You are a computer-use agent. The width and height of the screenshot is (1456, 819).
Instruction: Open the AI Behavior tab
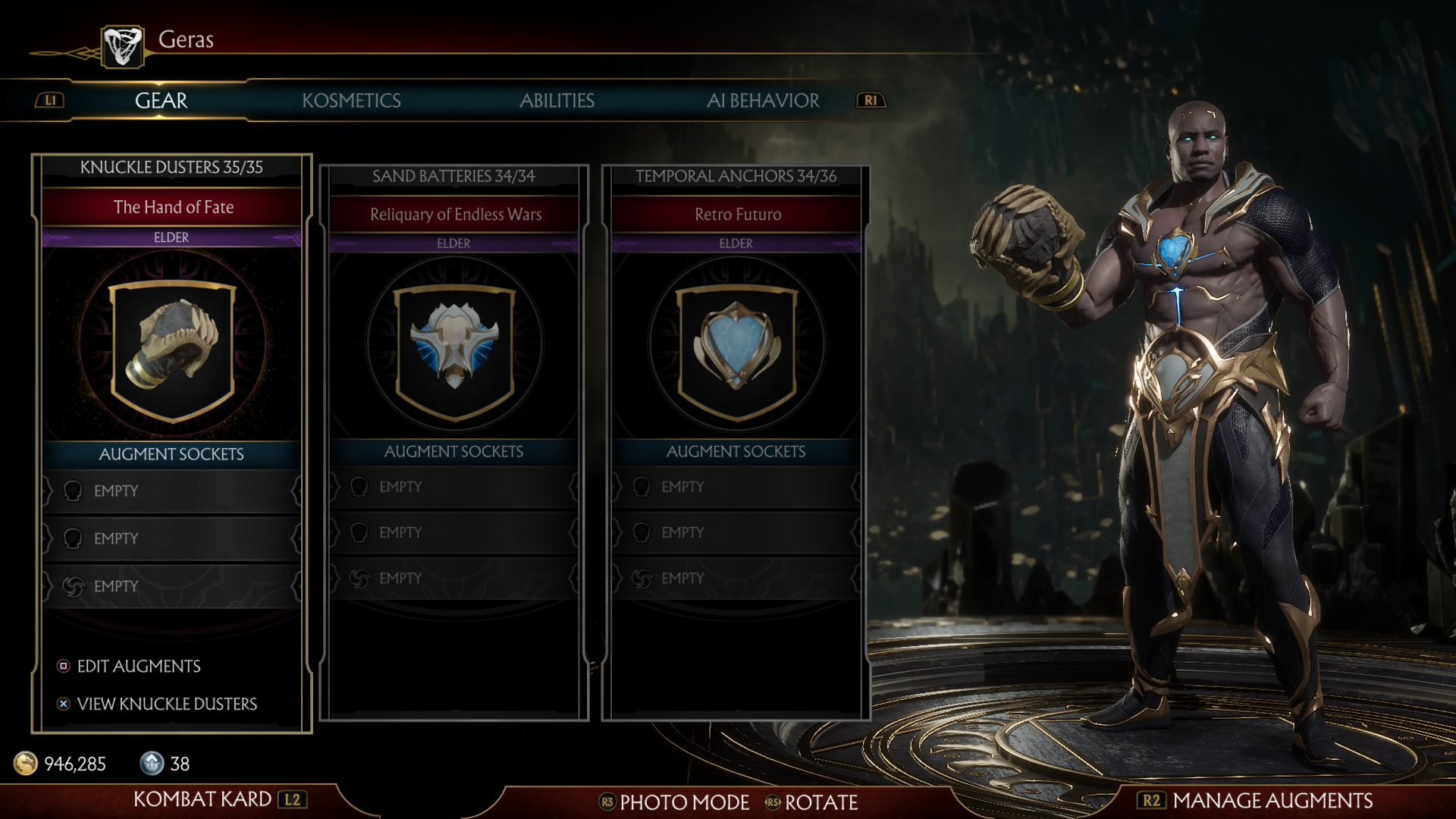[x=763, y=100]
